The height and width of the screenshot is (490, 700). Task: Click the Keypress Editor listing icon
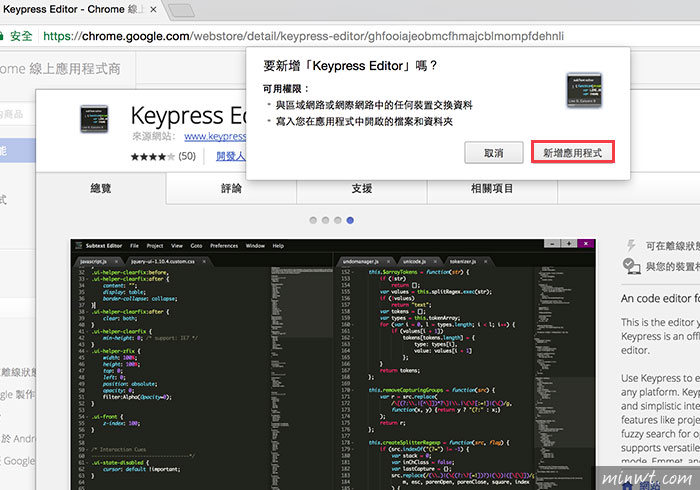point(94,119)
